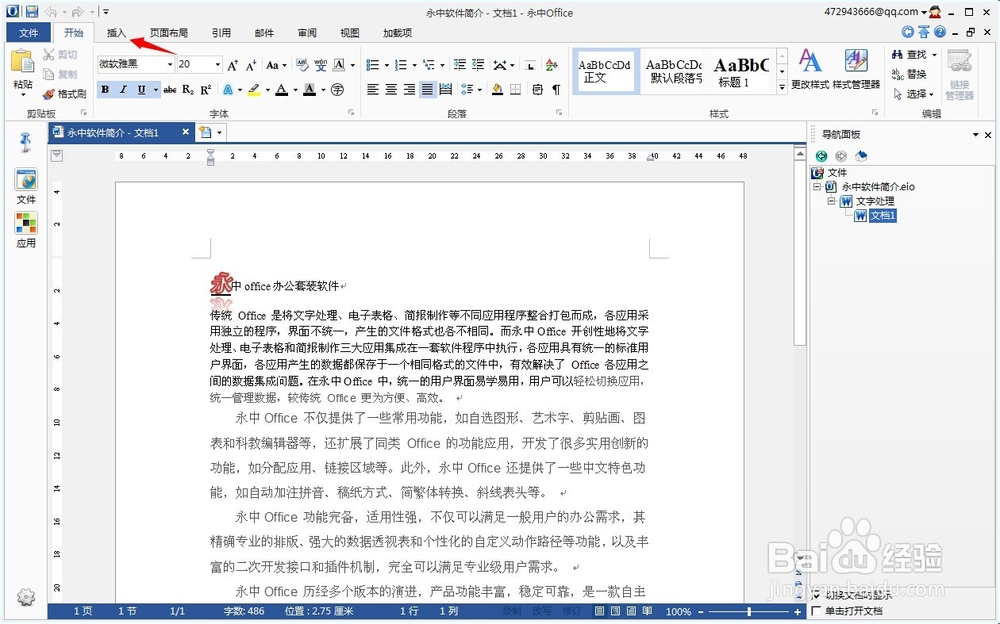Screen dimensions: 1000x624
Task: Apply the 正文 body style
Action: tap(605, 71)
